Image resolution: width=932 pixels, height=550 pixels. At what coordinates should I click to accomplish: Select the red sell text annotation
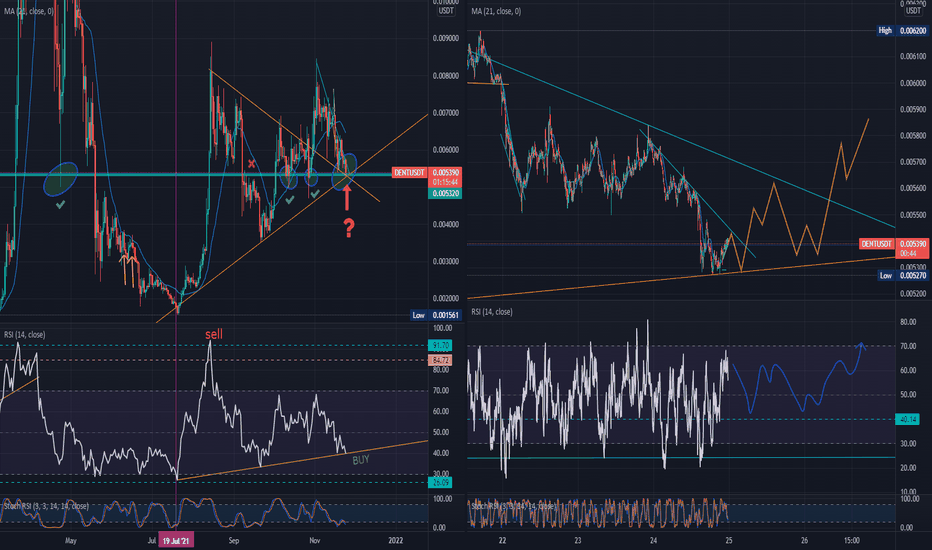point(214,334)
